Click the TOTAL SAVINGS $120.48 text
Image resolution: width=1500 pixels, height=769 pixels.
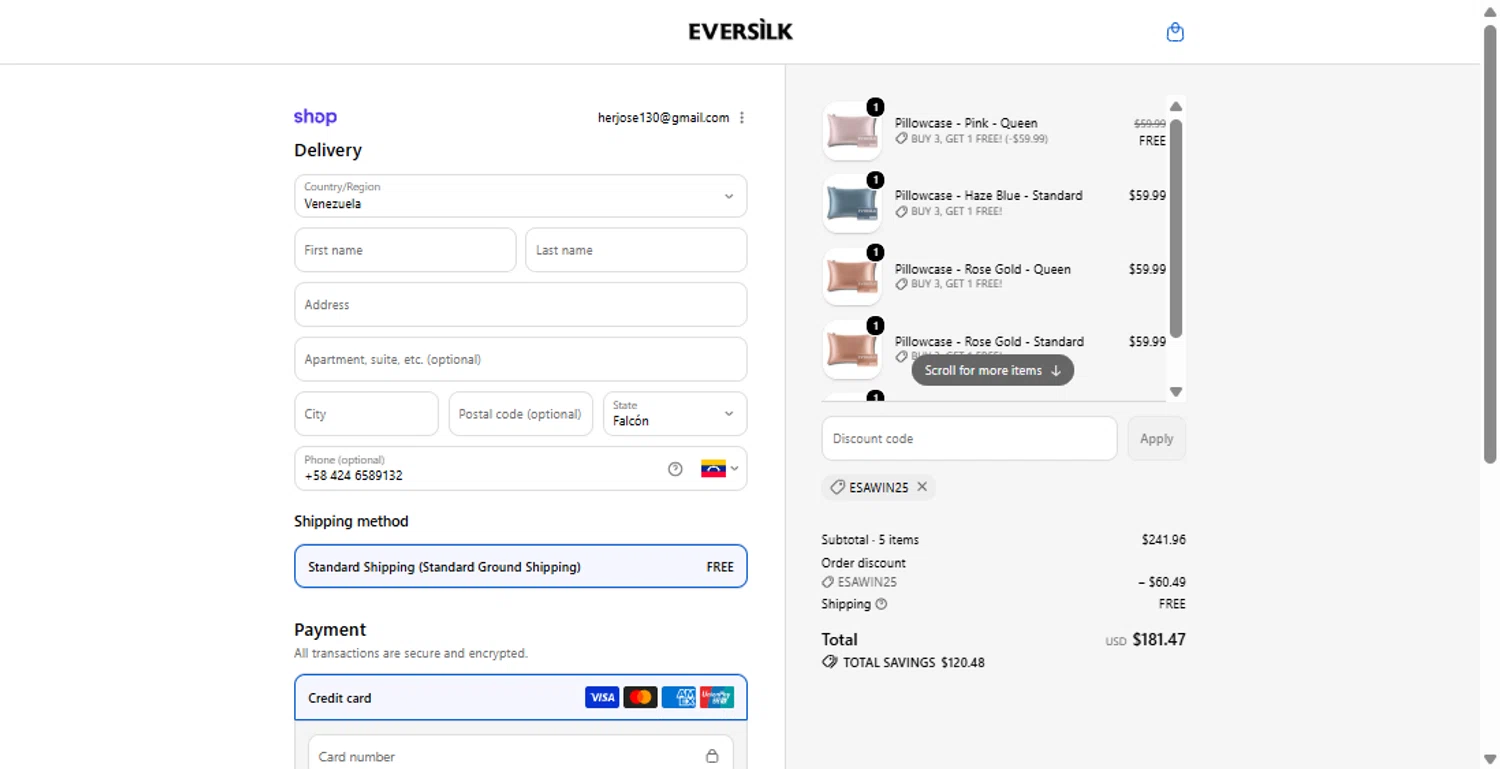[x=913, y=662]
